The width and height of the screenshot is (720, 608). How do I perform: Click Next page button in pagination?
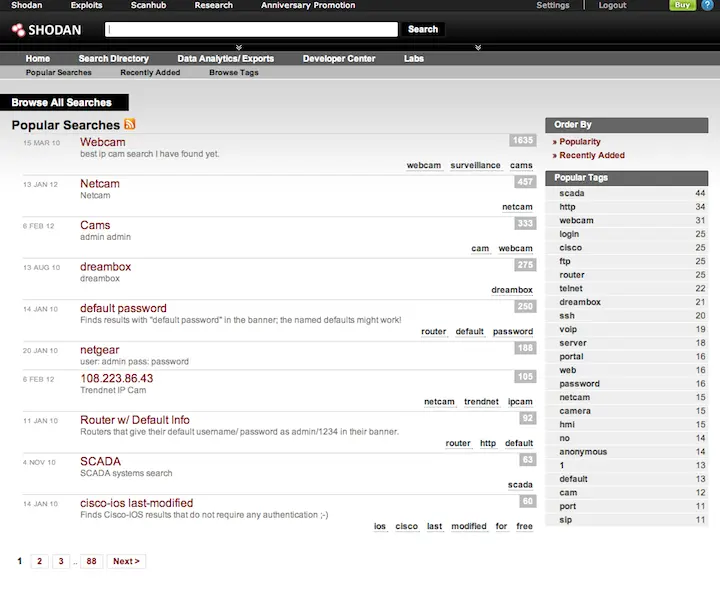(126, 561)
